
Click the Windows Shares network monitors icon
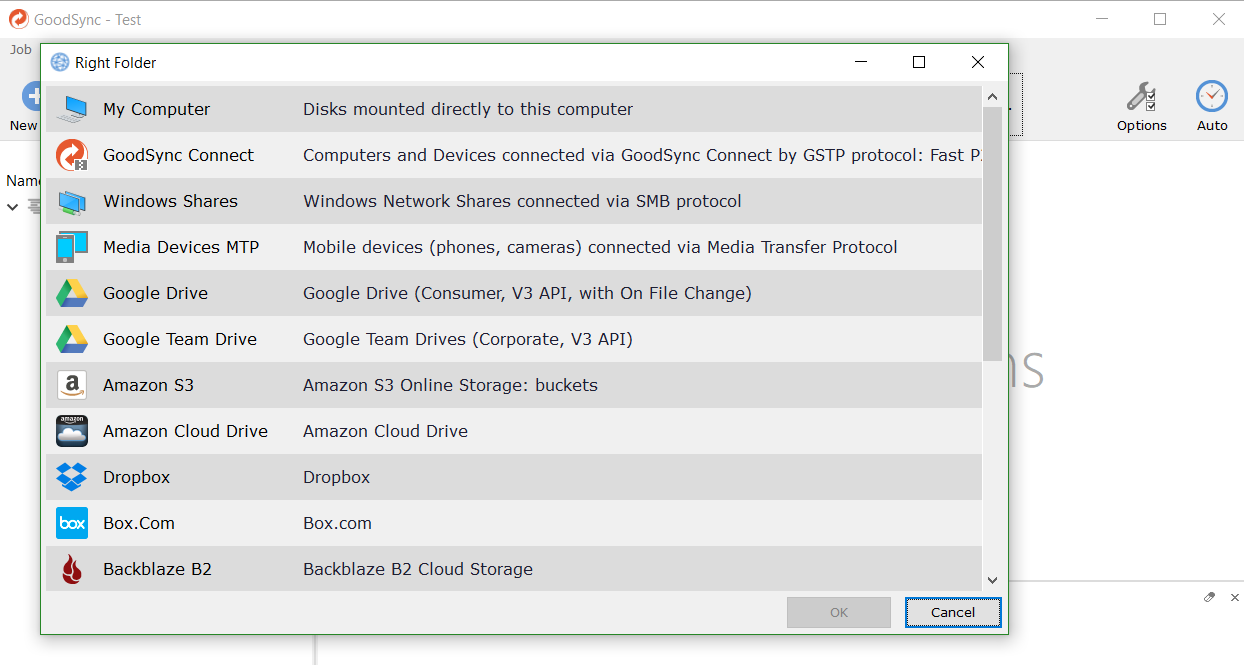(72, 201)
